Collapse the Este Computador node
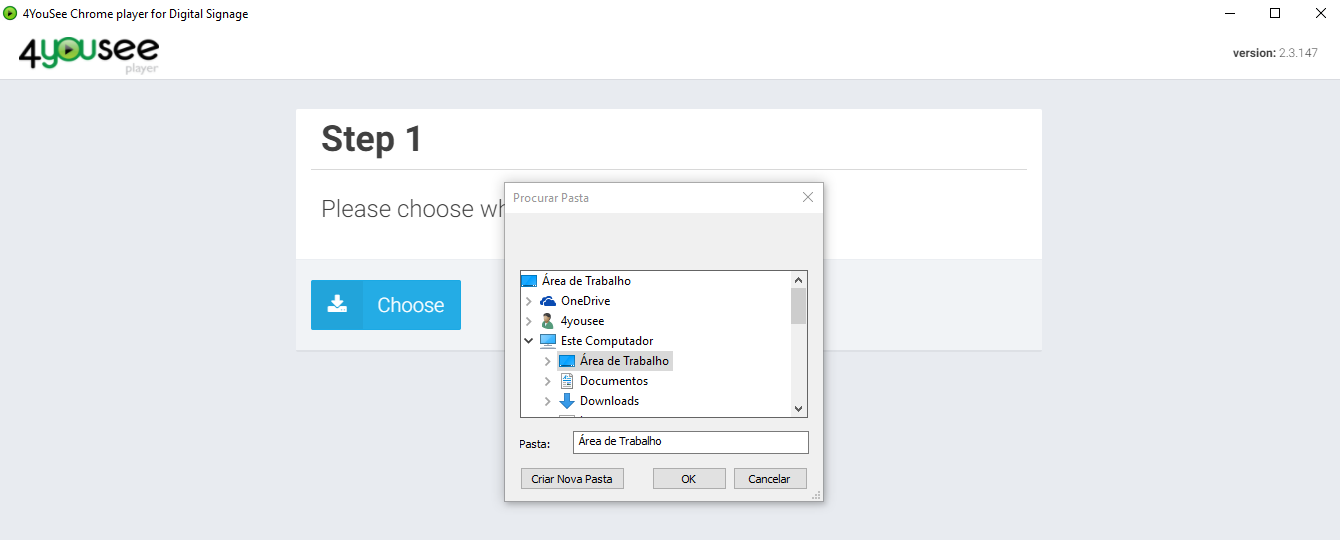This screenshot has width=1340, height=540. (529, 341)
